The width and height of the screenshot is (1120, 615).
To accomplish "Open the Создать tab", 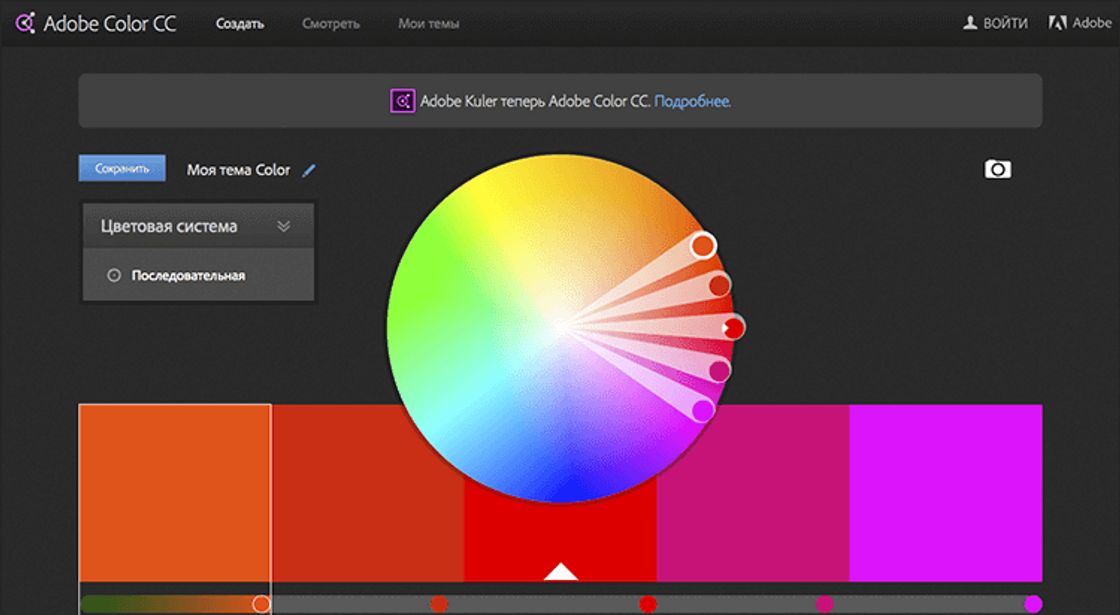I will pos(240,24).
